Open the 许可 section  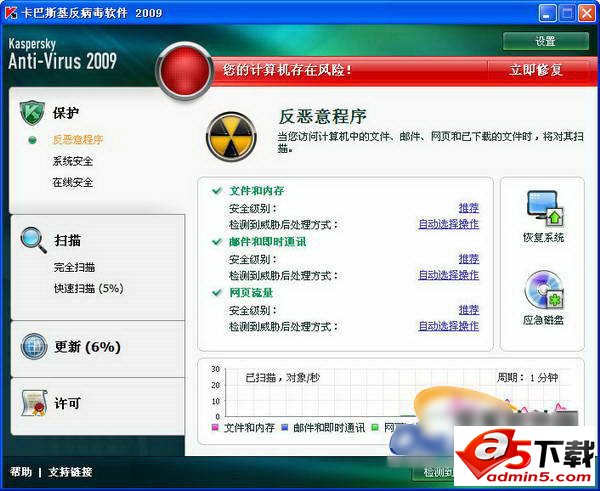(x=67, y=403)
